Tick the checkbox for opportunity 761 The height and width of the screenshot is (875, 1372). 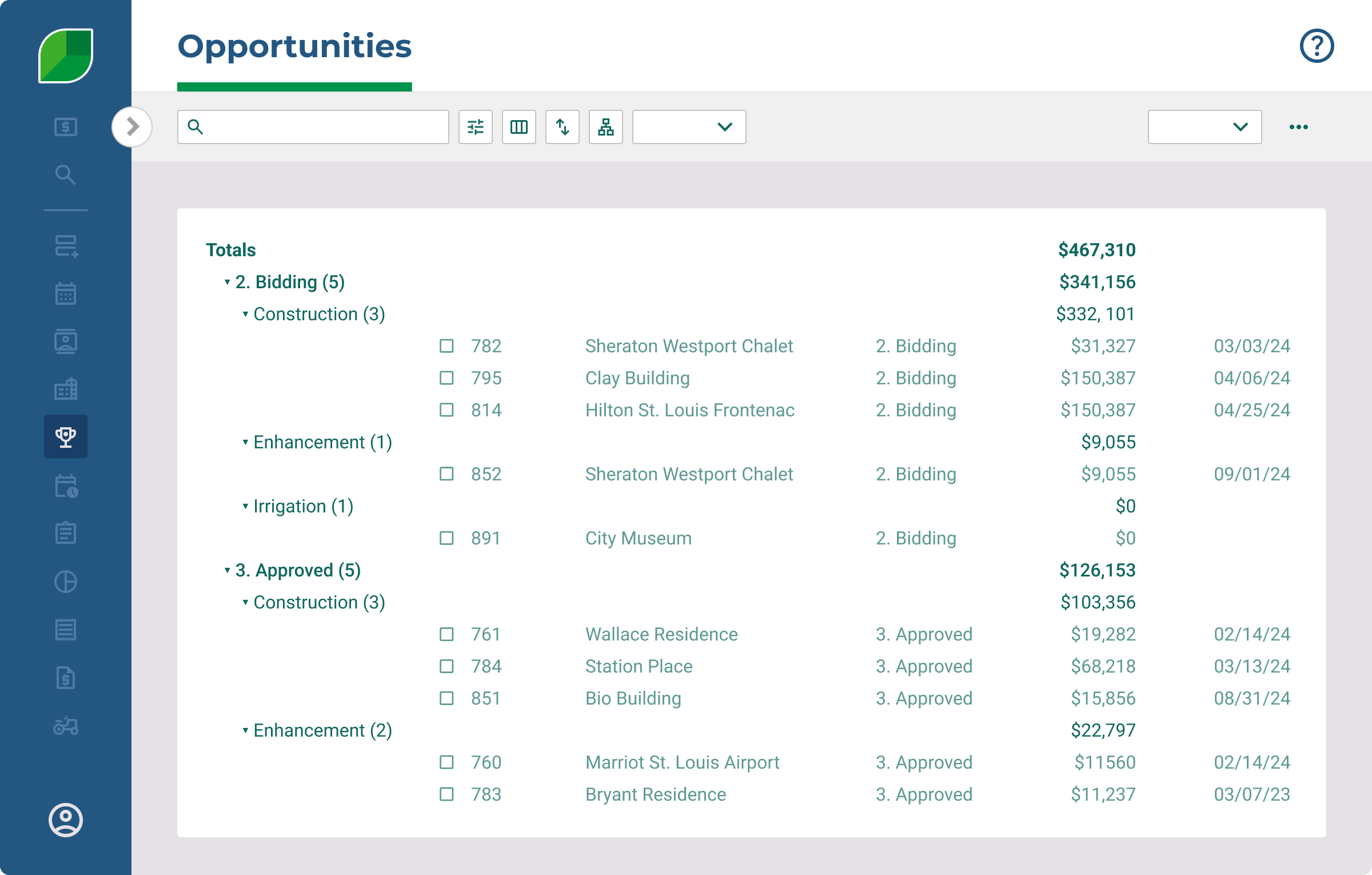(446, 634)
